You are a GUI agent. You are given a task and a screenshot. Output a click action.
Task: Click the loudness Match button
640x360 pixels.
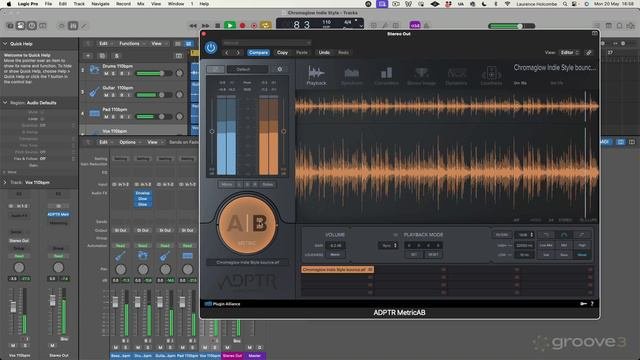(x=336, y=254)
